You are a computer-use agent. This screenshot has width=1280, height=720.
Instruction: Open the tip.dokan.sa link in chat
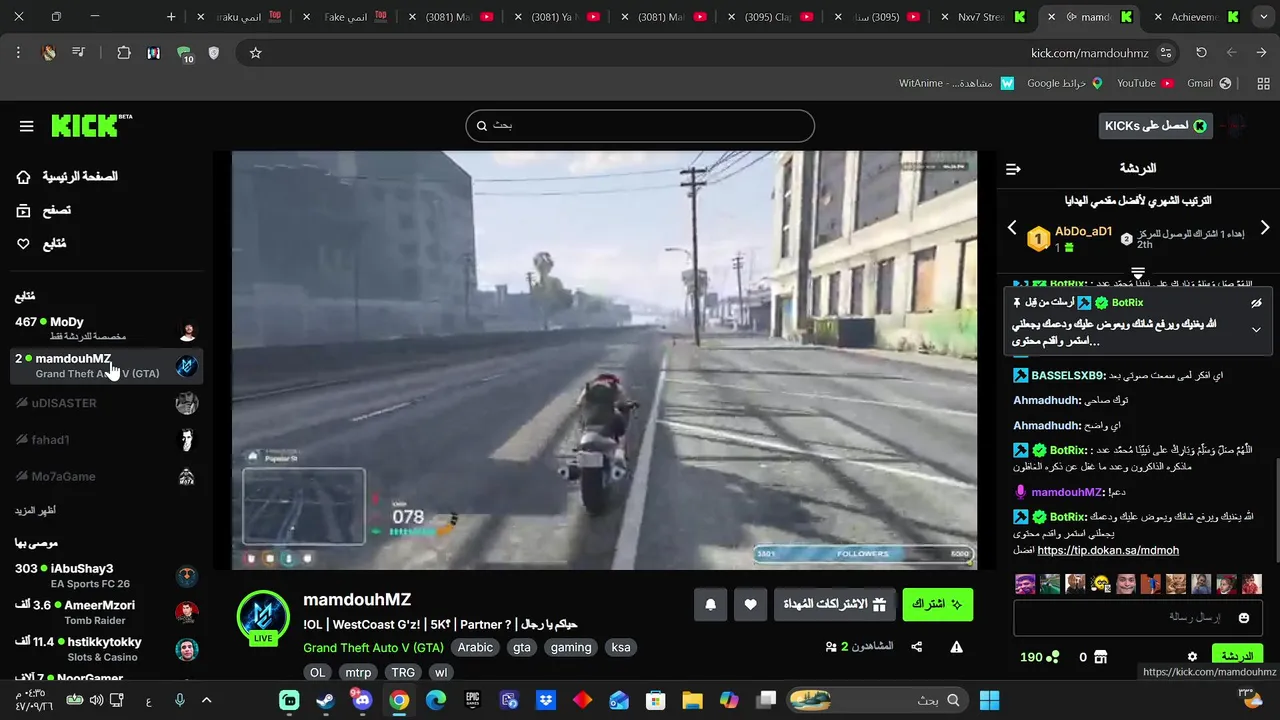1108,550
